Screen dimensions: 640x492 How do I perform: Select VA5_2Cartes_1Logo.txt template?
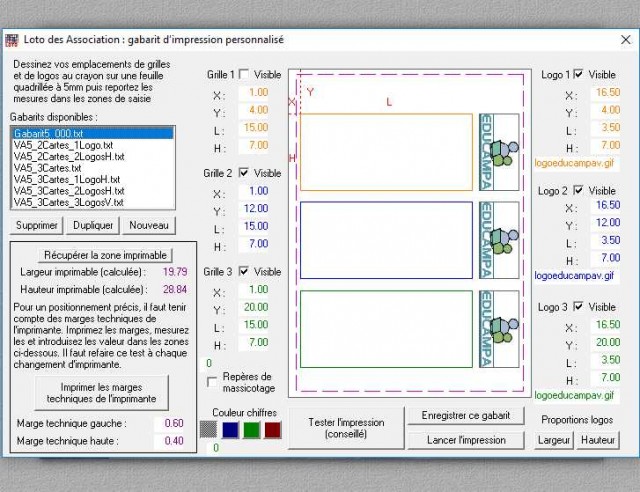64,146
